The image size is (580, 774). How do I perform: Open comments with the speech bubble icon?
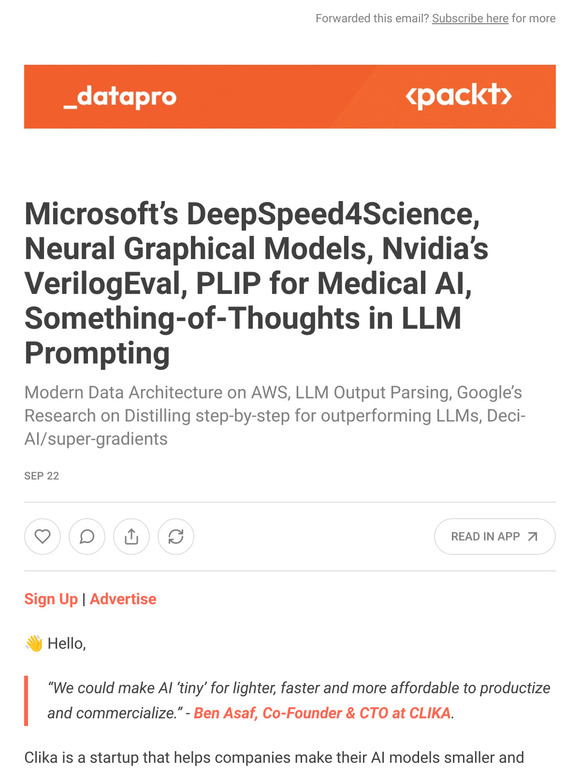pos(87,536)
